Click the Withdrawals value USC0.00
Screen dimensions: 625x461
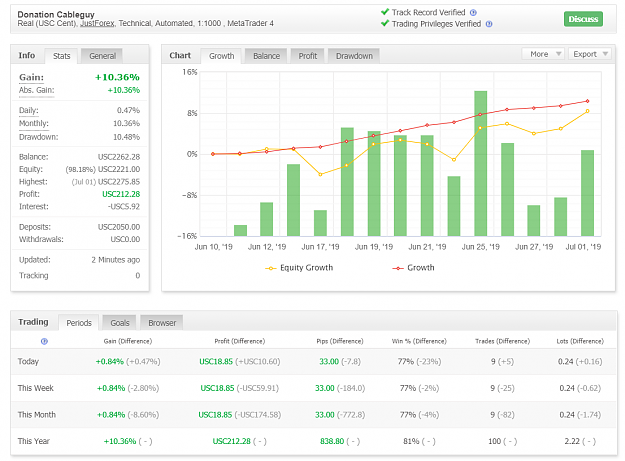[125, 239]
